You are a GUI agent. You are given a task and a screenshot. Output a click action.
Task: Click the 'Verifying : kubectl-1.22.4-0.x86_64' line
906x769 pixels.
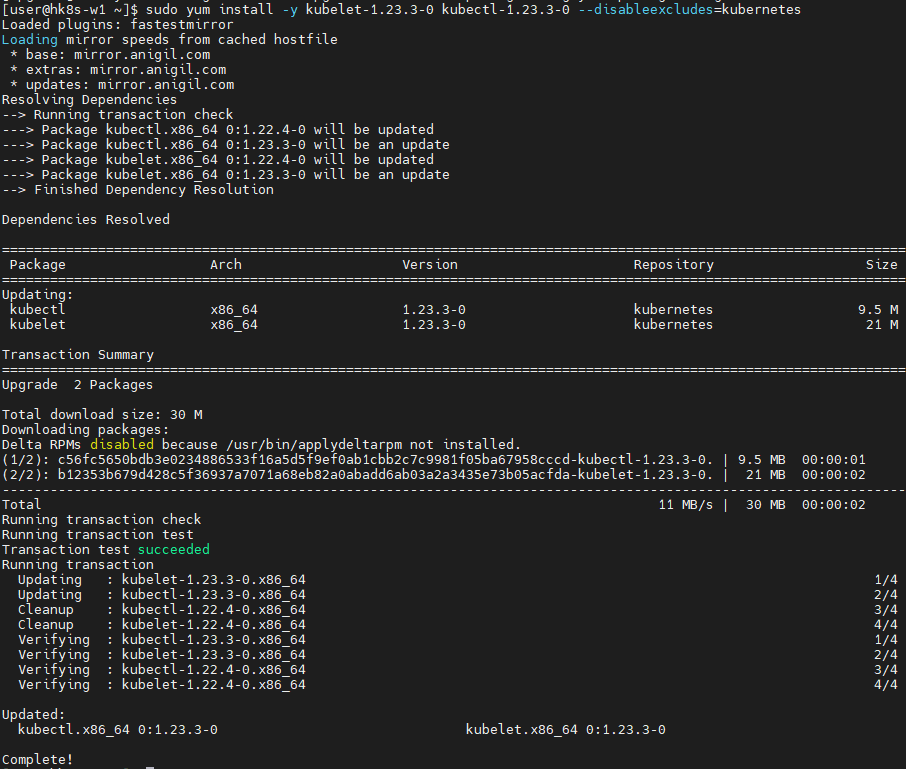pos(162,670)
